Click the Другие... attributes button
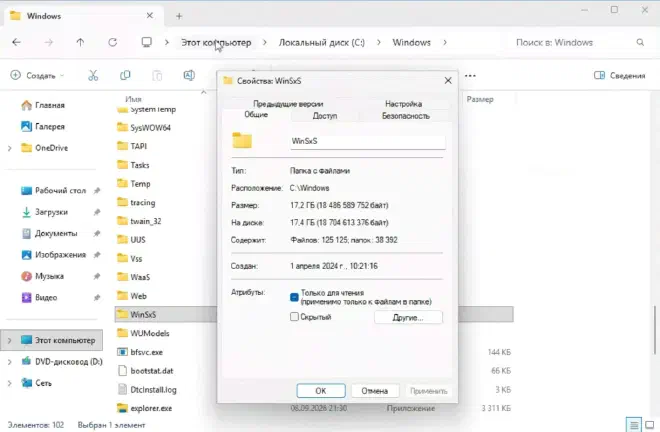 click(408, 317)
